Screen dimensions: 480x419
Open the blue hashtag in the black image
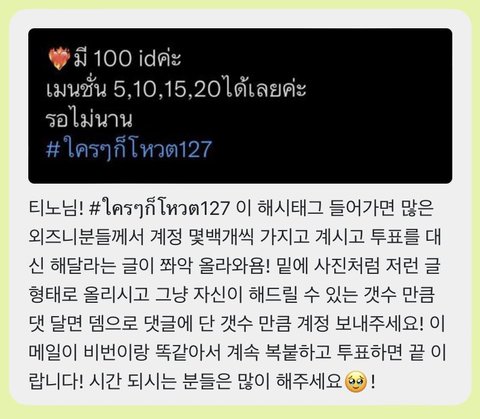point(129,149)
